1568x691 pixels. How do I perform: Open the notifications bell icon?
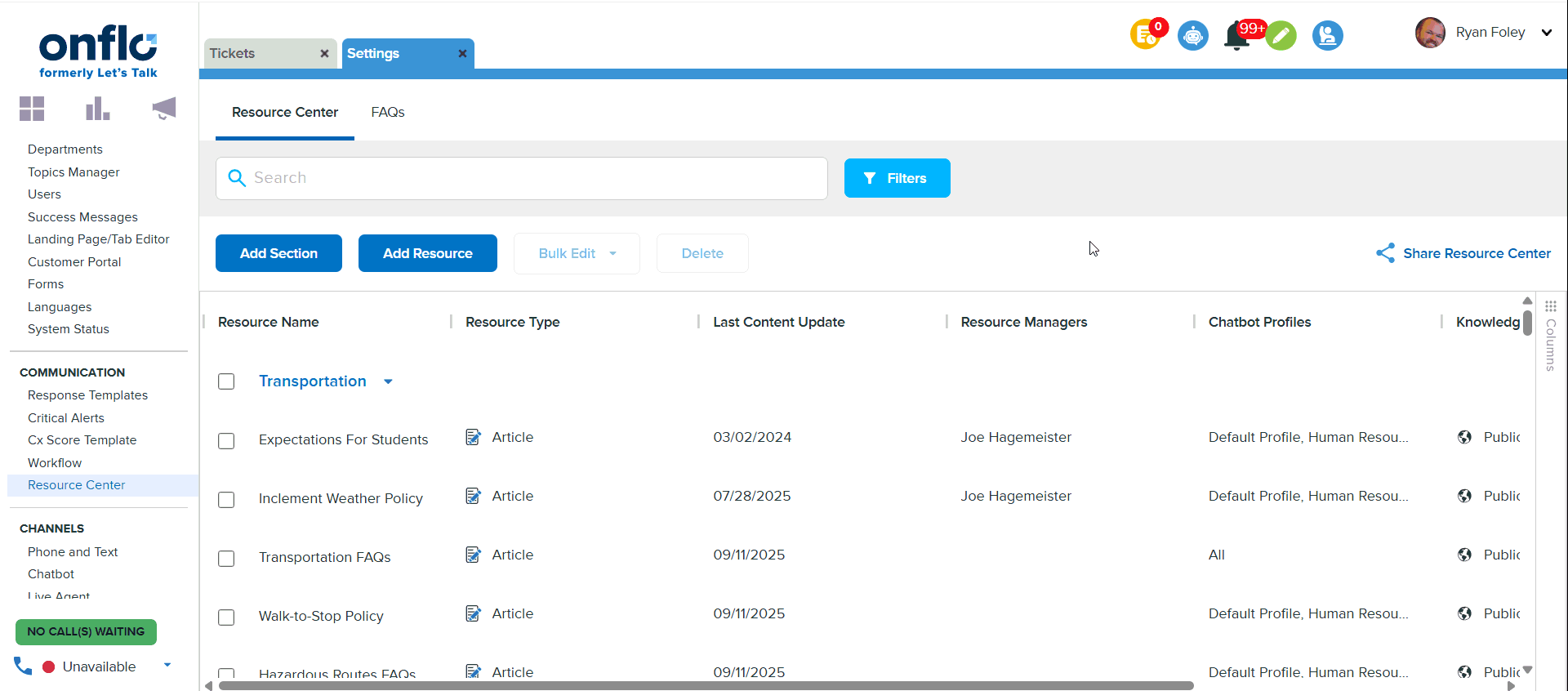pos(1236,37)
